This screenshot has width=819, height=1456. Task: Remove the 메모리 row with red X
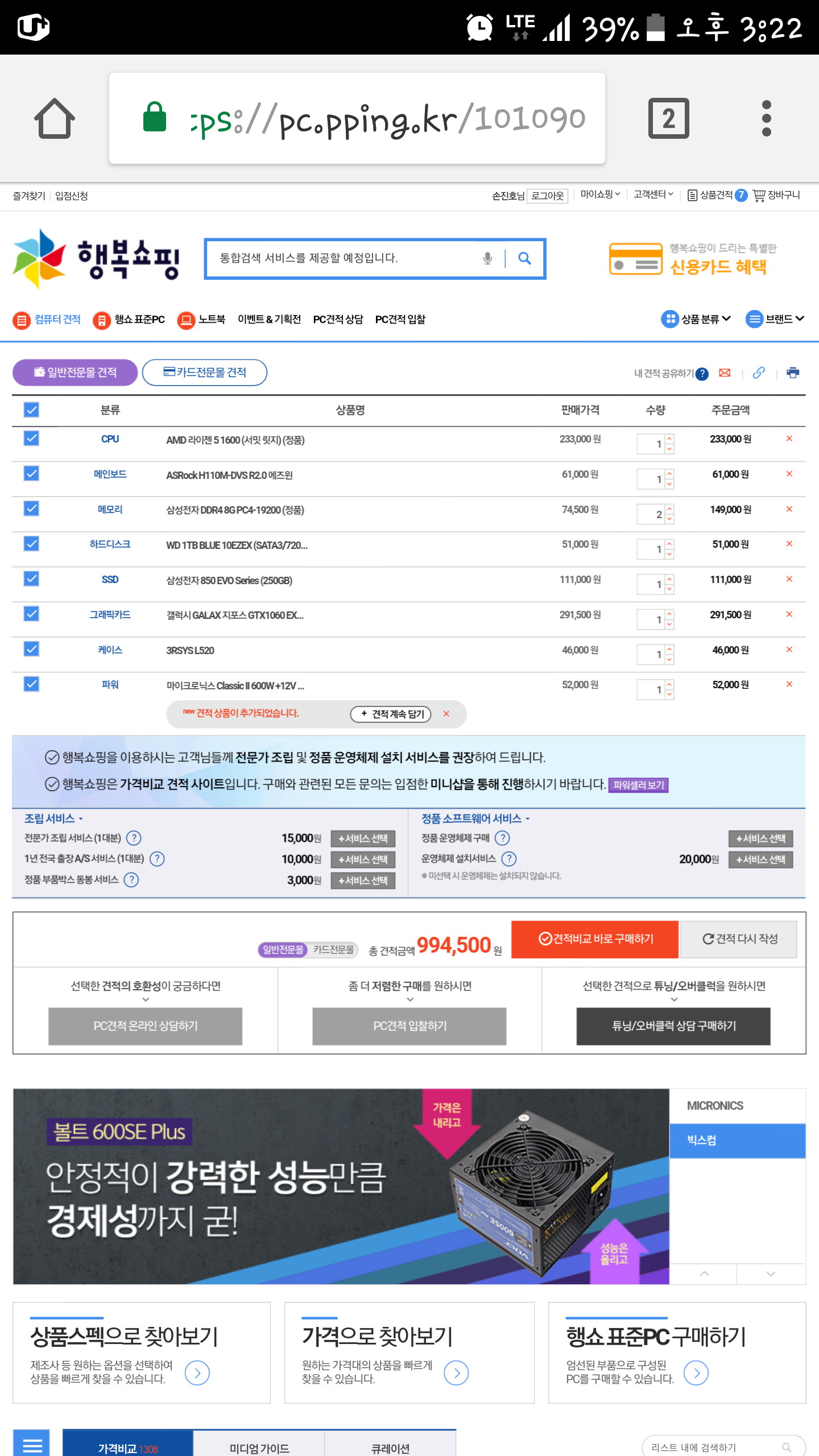tap(789, 509)
